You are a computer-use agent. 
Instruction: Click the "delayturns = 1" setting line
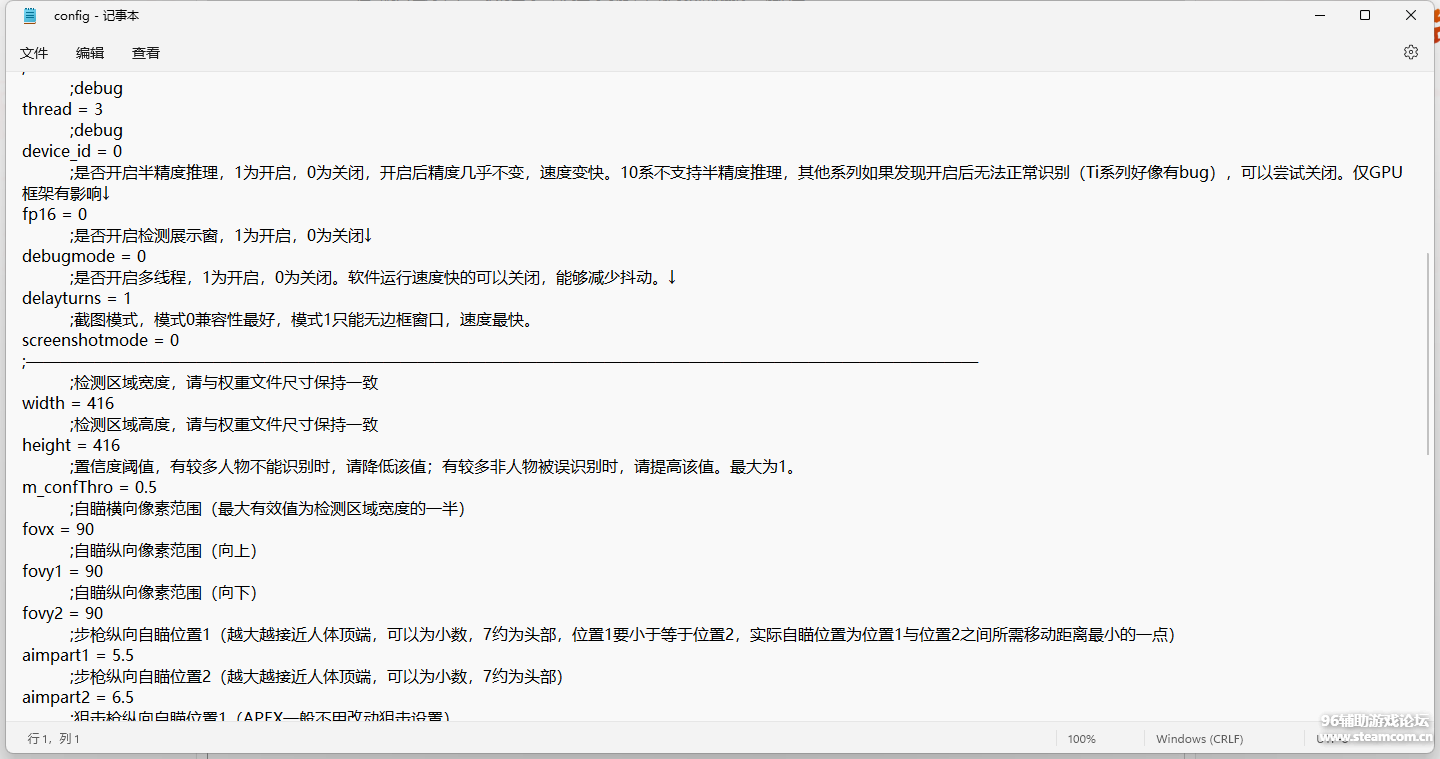click(x=77, y=298)
